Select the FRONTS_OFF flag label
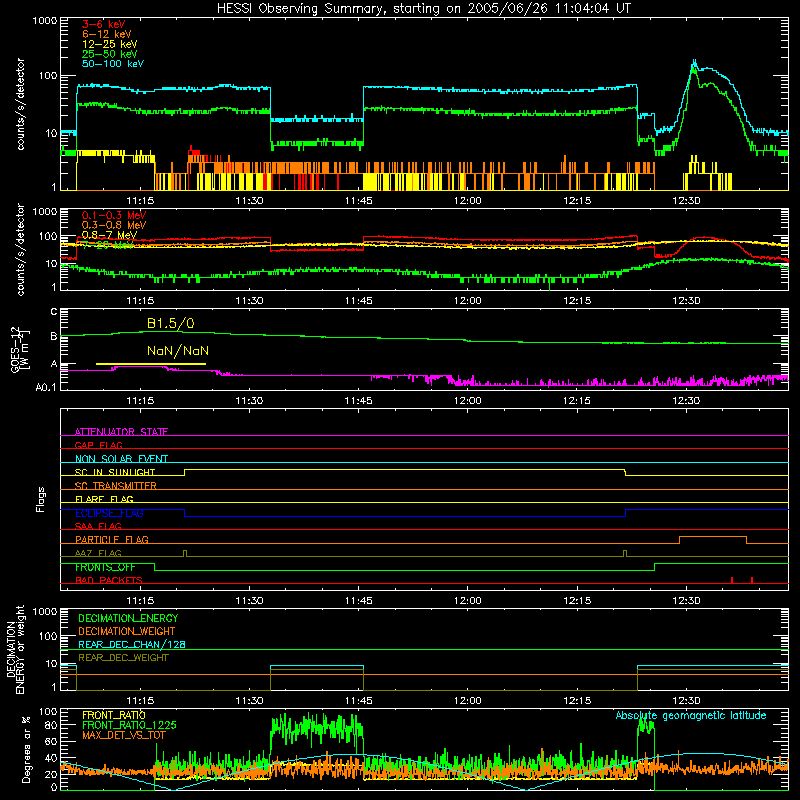The image size is (800, 800). tap(105, 567)
